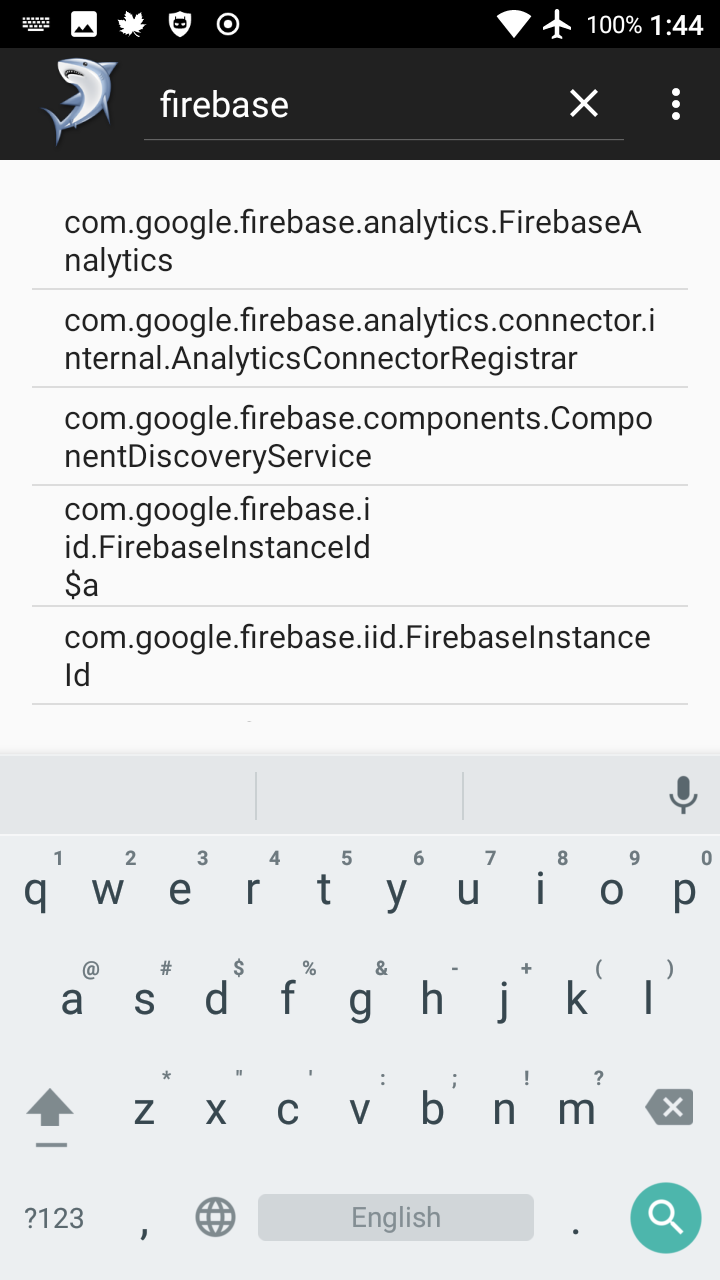Screen dimensions: 720x1280
Task: Open the three-dot overflow menu
Action: pos(676,104)
